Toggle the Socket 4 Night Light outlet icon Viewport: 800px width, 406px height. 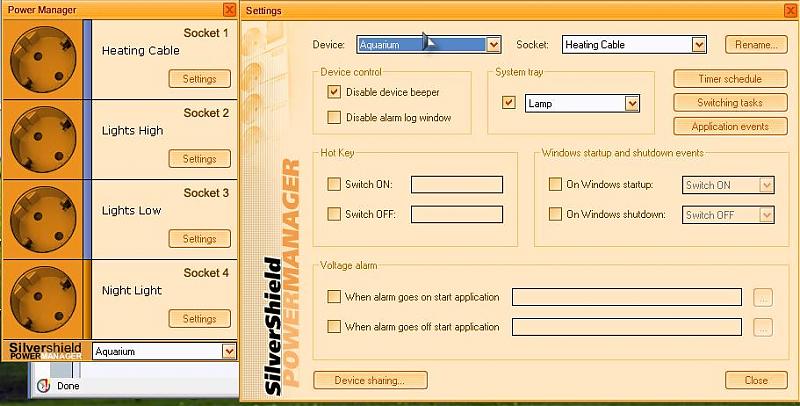tap(43, 299)
